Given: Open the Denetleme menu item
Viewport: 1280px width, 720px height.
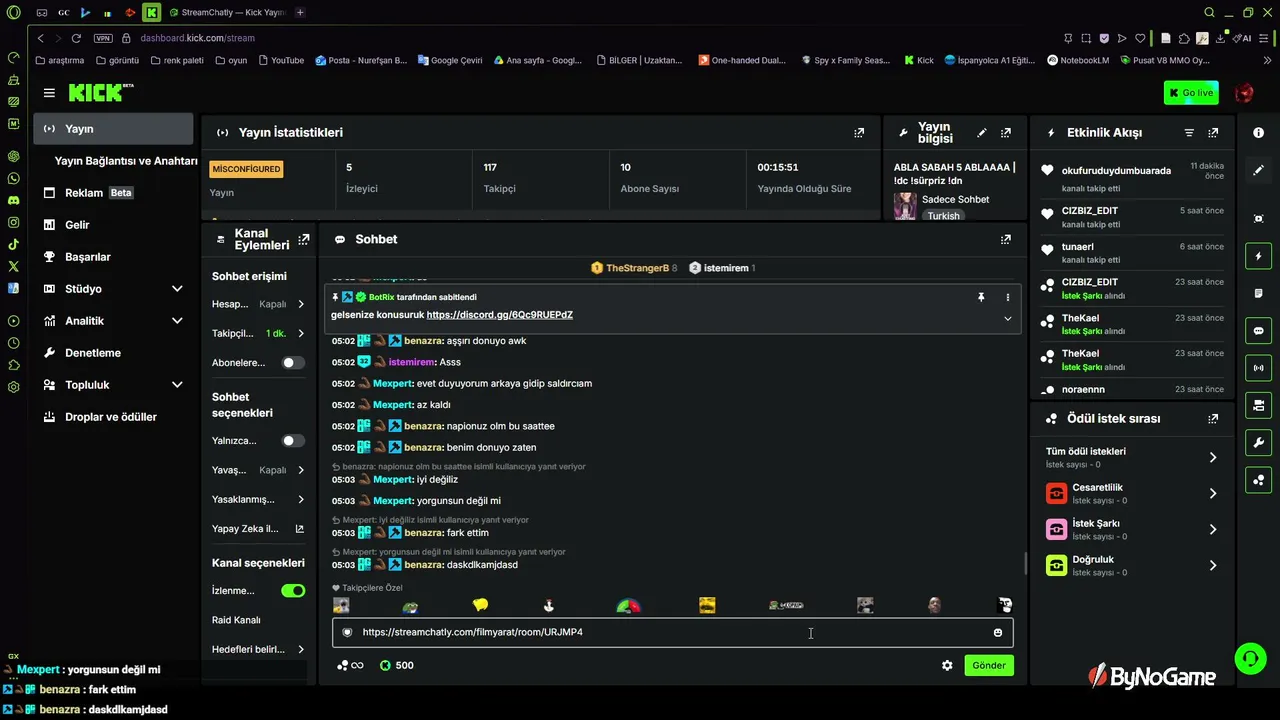Looking at the screenshot, I should click(113, 353).
